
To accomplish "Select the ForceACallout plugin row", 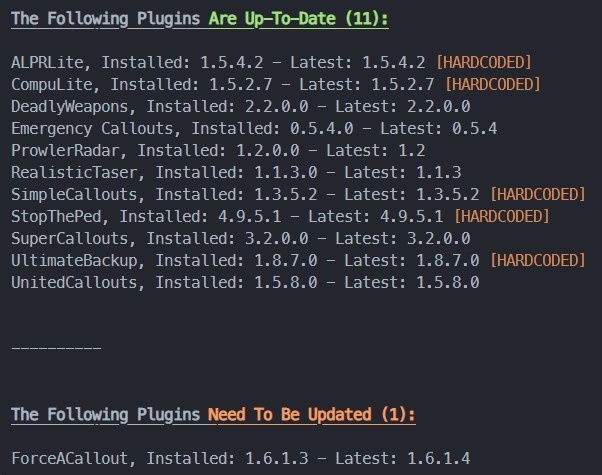I will coord(241,458).
